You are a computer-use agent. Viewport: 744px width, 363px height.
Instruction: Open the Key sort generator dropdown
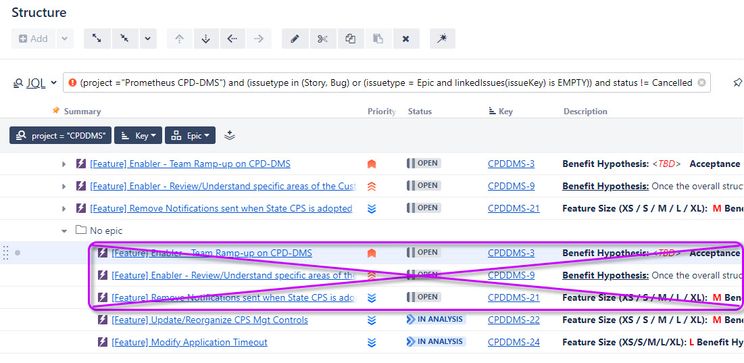coord(138,136)
